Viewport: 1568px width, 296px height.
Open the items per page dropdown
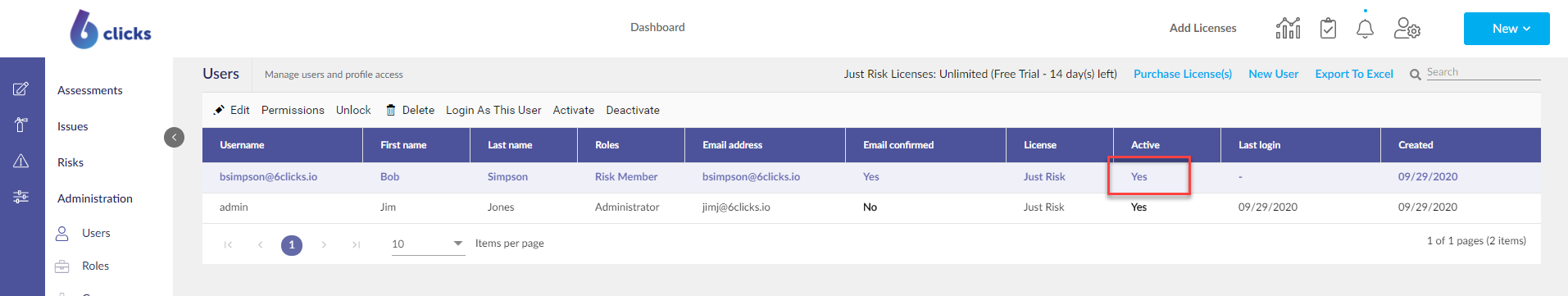428,244
